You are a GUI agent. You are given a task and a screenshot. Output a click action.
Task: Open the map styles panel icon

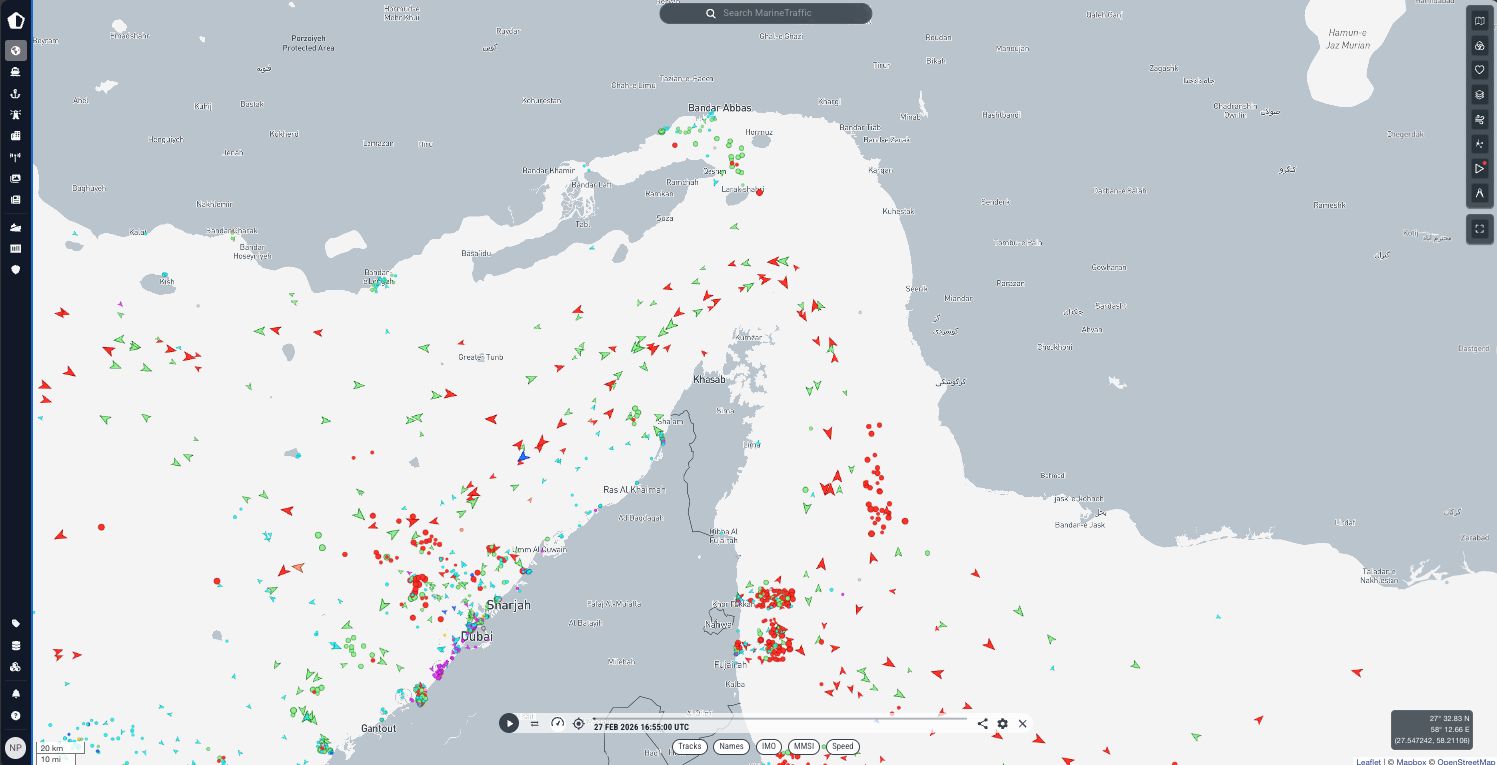pos(1480,21)
